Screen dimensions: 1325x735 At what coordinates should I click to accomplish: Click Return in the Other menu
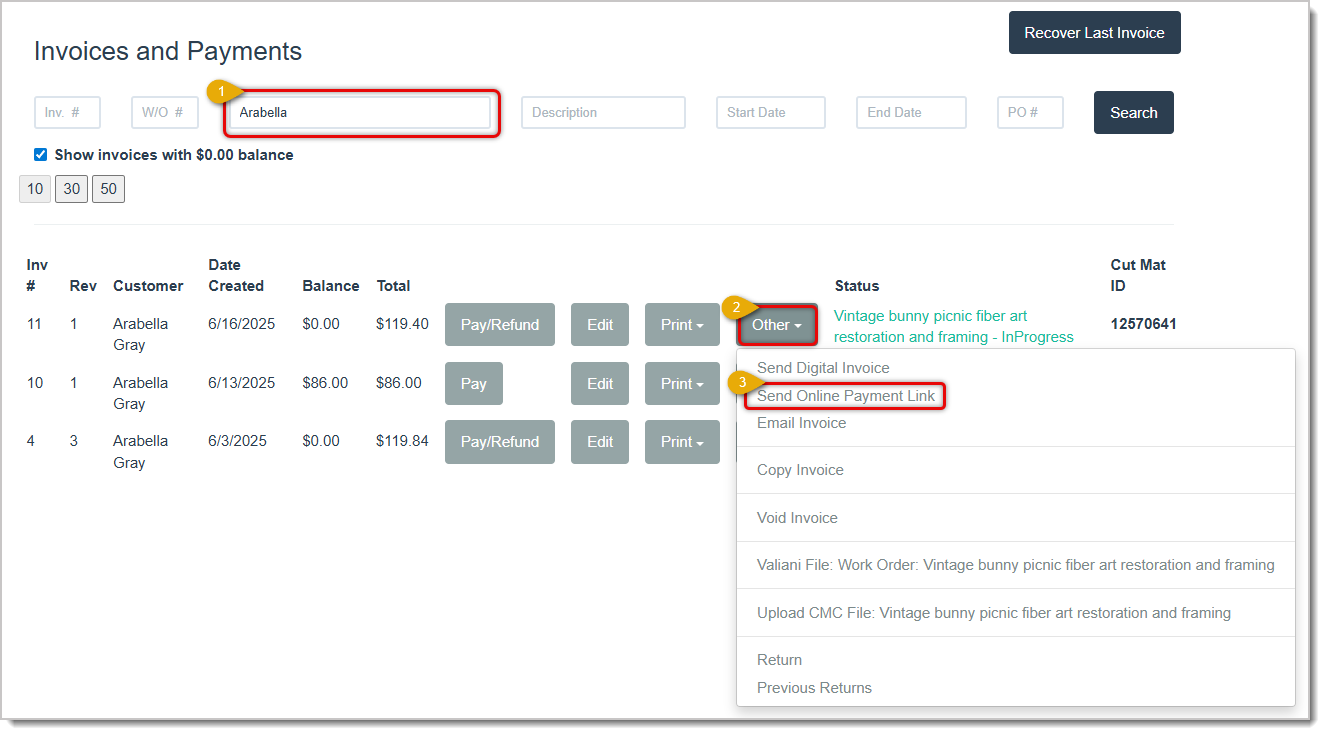pos(779,660)
